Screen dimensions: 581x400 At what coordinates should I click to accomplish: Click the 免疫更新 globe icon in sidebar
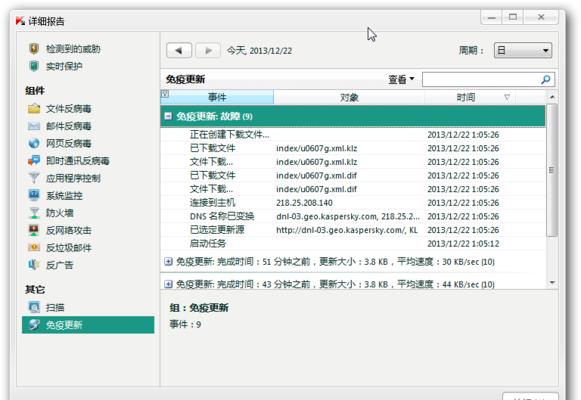pos(34,325)
